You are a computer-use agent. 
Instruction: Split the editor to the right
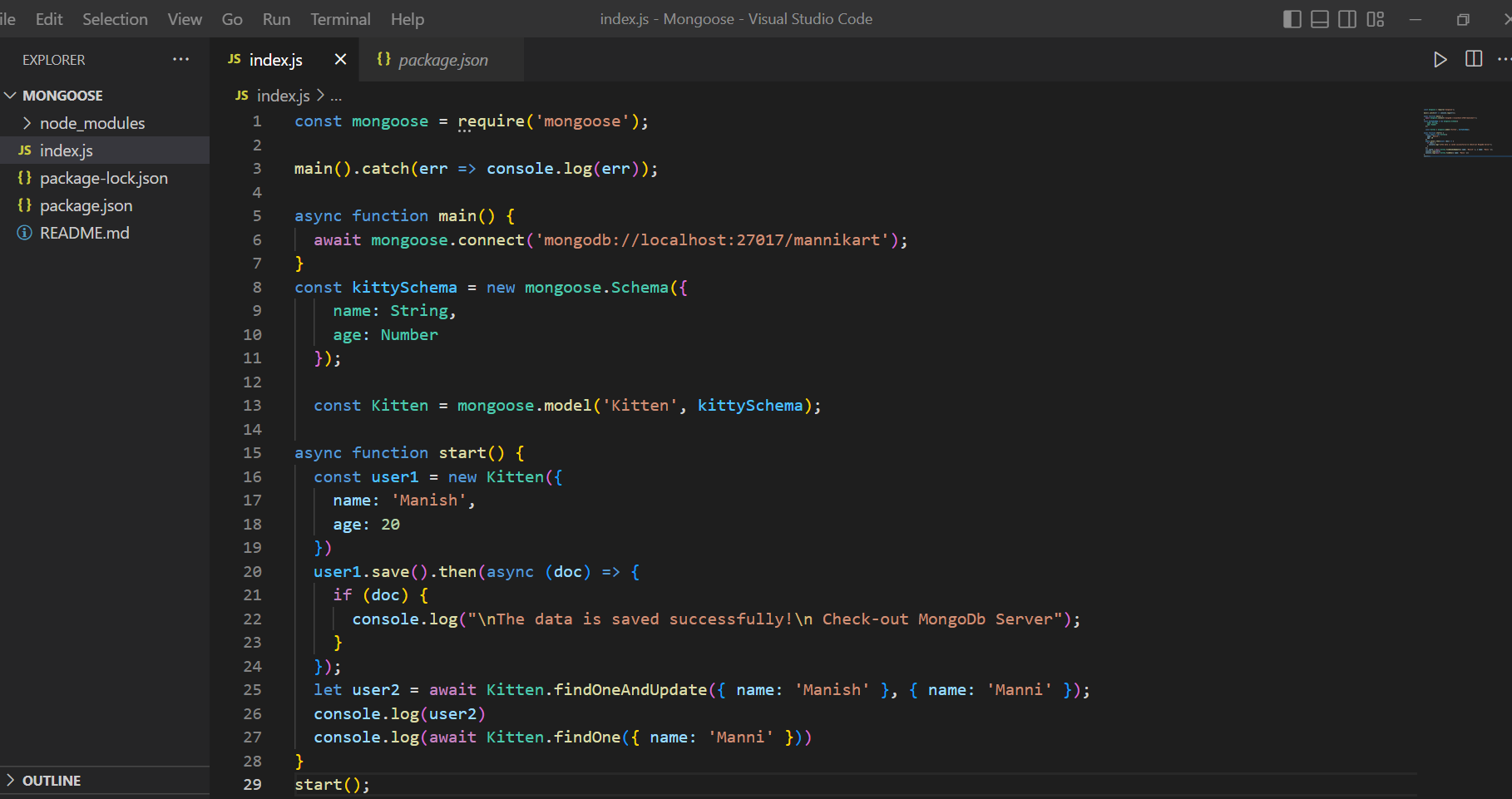point(1474,59)
